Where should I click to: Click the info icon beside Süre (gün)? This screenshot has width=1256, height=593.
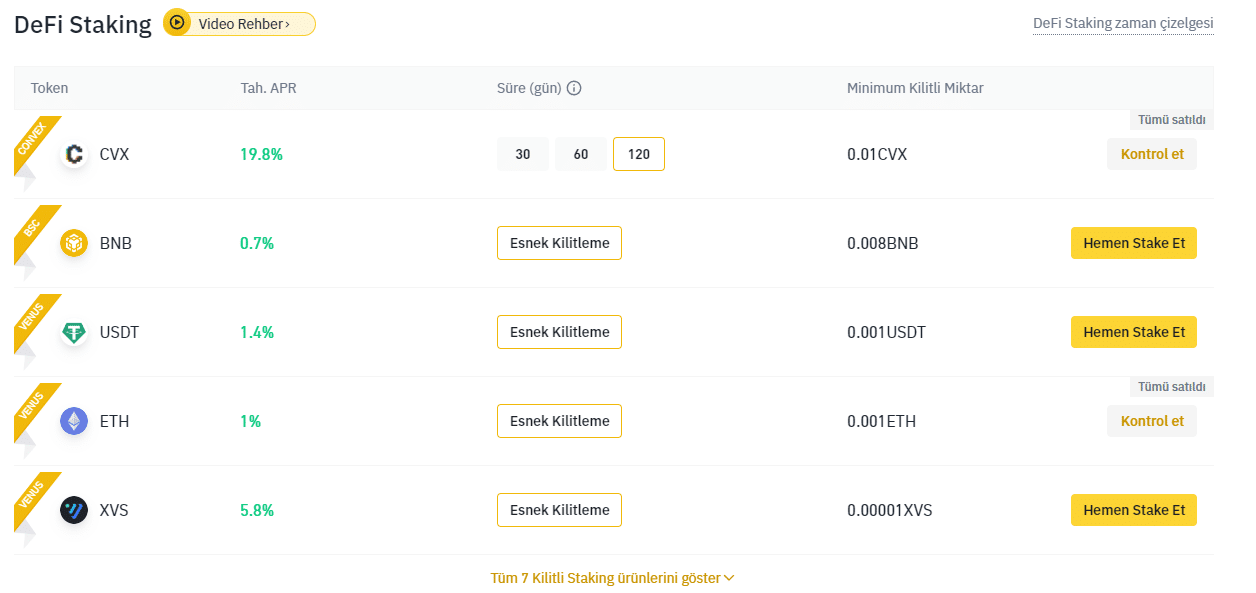(574, 88)
